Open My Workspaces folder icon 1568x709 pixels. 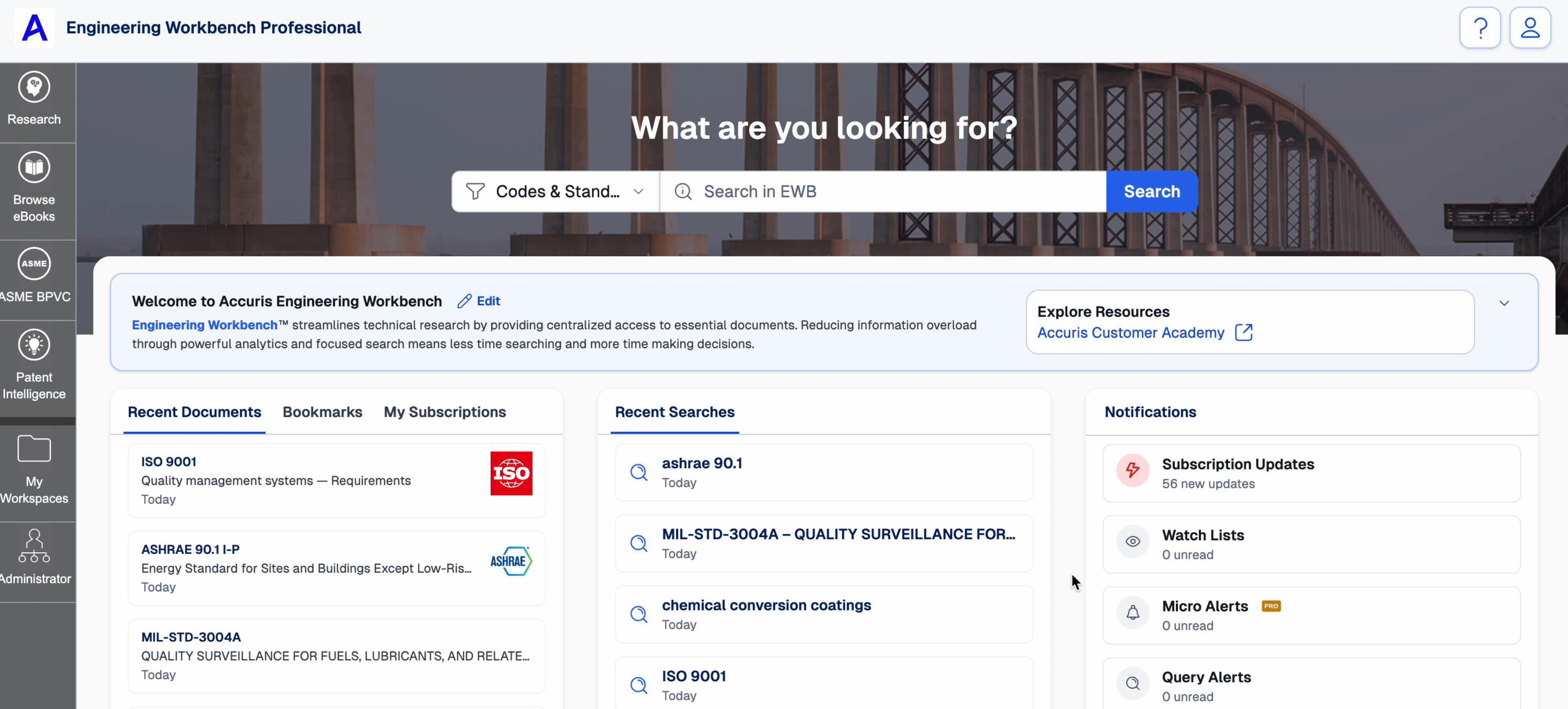[34, 449]
